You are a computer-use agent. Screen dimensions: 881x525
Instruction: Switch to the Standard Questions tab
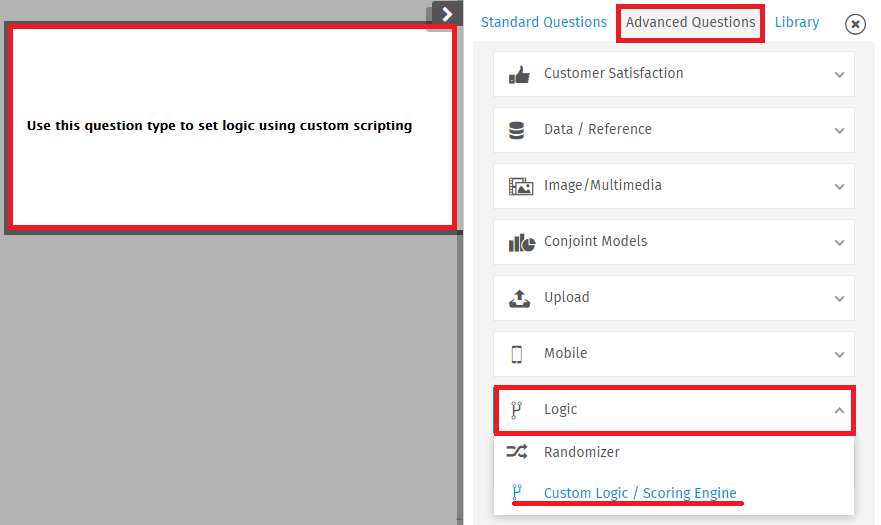[543, 22]
